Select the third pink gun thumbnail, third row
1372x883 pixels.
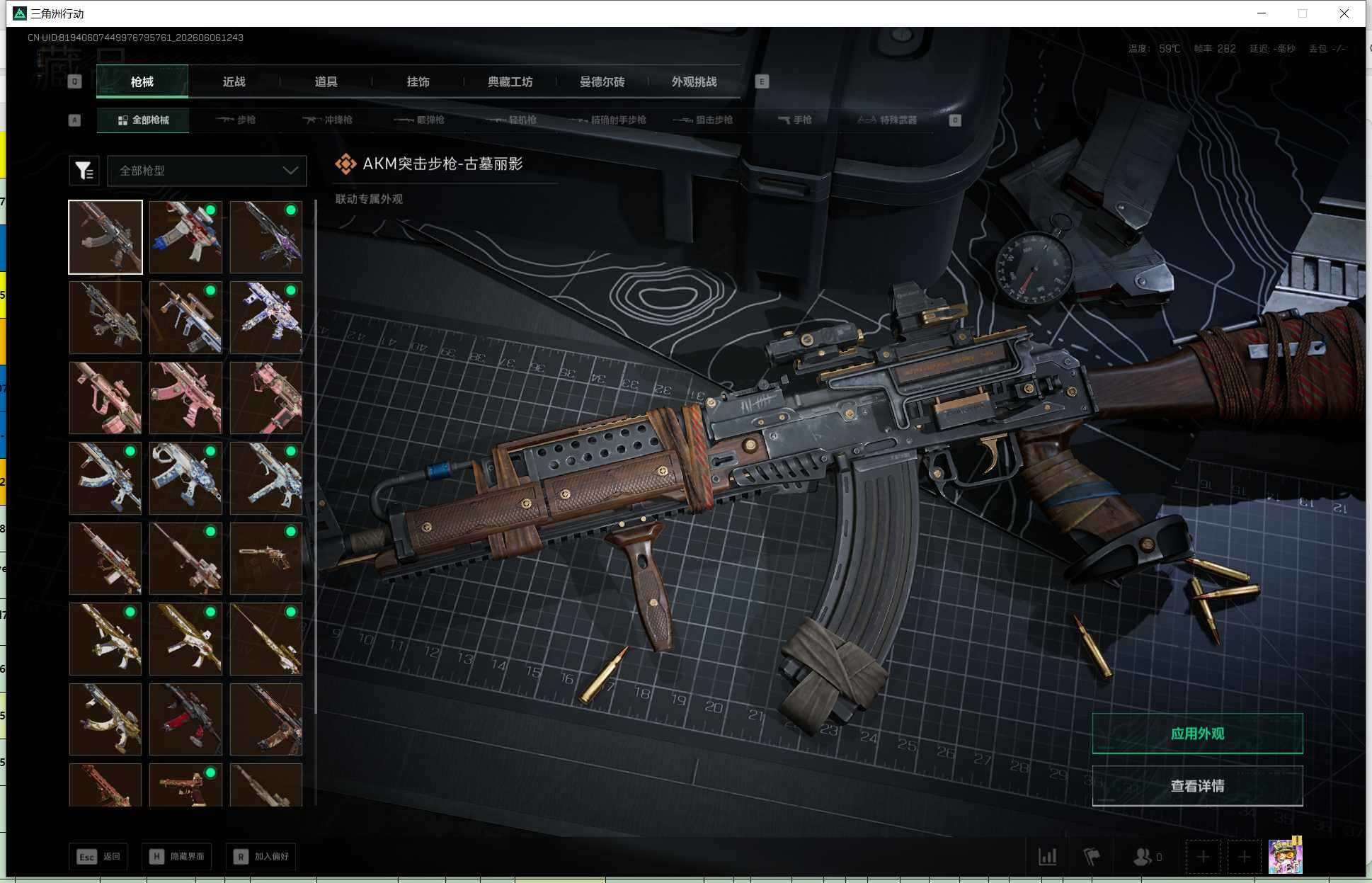266,398
